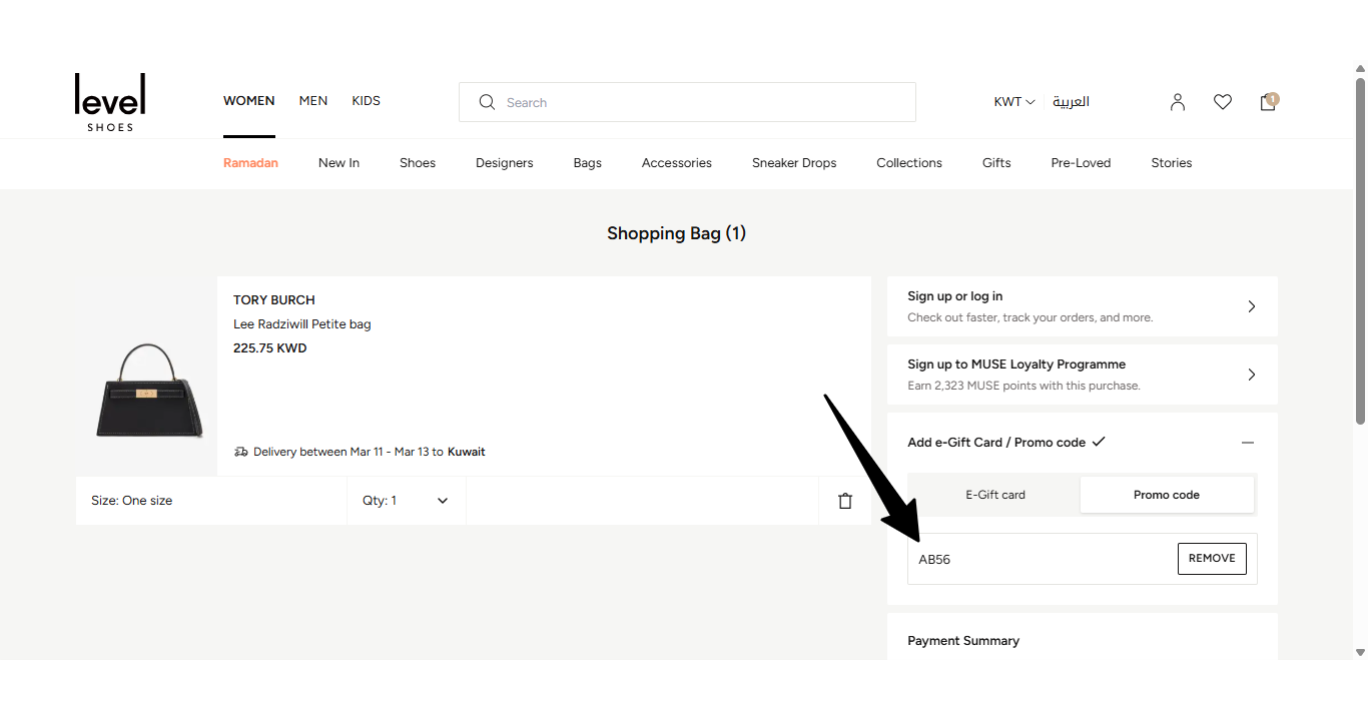Screen dimensions: 1368x720
Task: Open the Stories menu
Action: 1171,163
